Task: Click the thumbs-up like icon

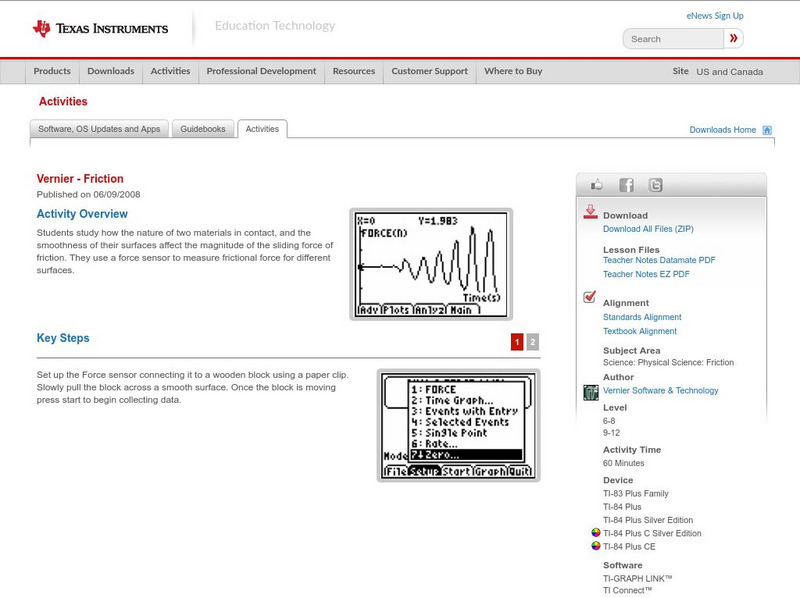Action: 597,184
